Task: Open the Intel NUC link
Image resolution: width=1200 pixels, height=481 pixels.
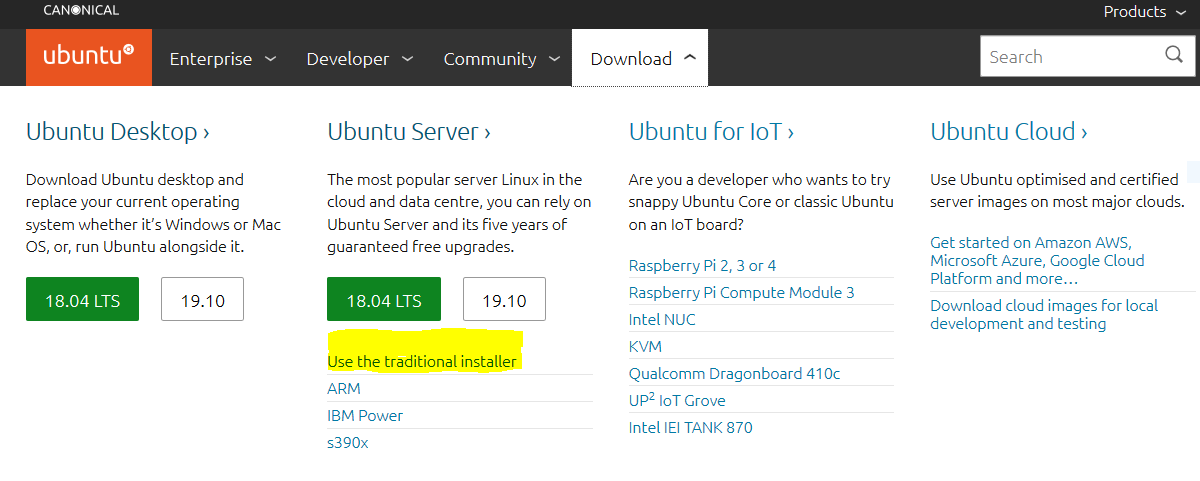Action: (x=662, y=319)
